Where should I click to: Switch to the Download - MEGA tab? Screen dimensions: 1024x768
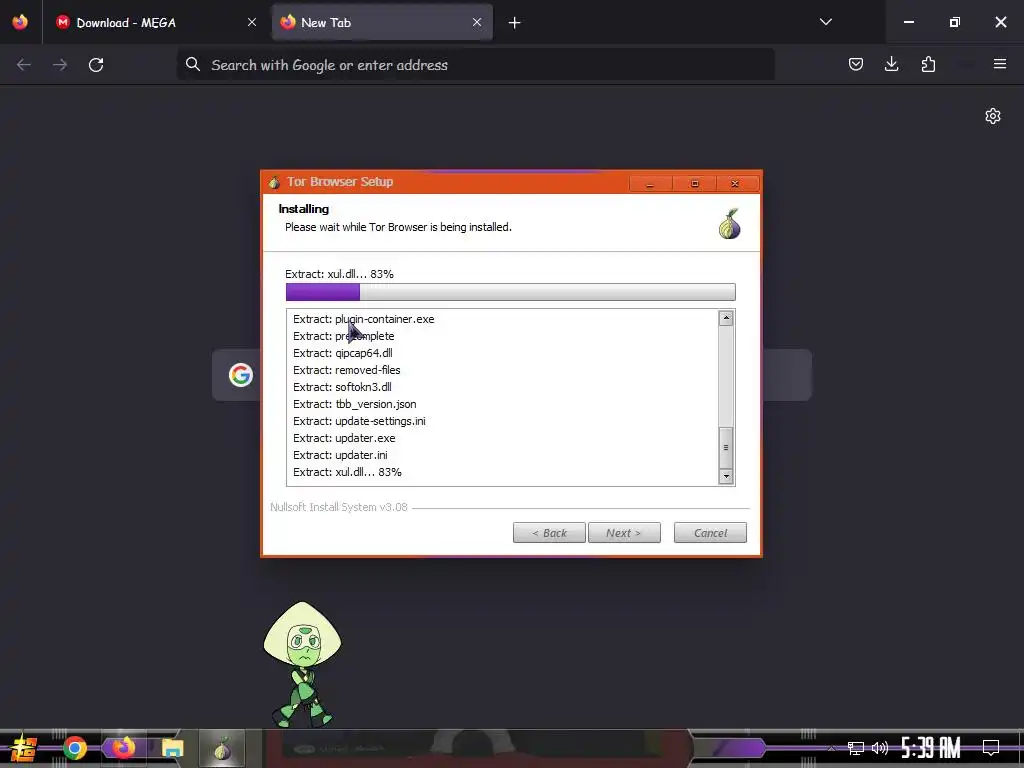click(x=157, y=23)
